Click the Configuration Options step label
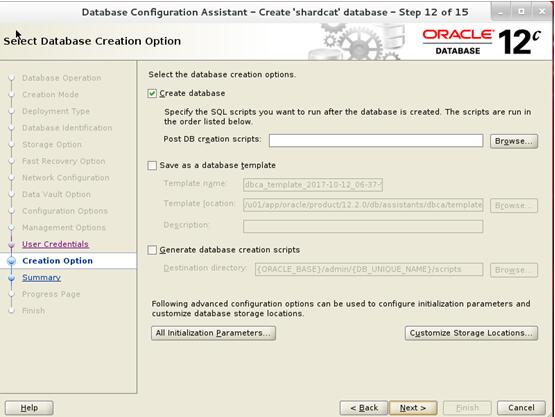Image resolution: width=555 pixels, height=417 pixels. tap(65, 211)
